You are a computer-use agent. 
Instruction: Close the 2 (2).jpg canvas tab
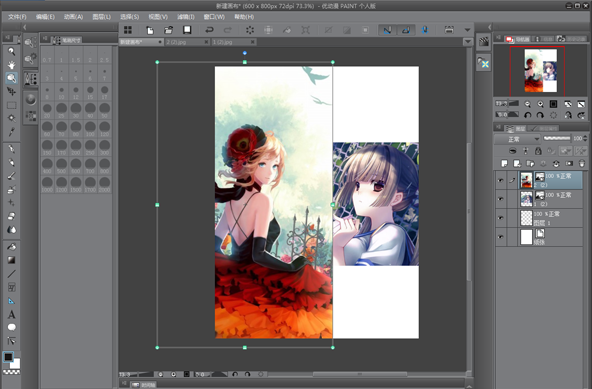tap(207, 42)
